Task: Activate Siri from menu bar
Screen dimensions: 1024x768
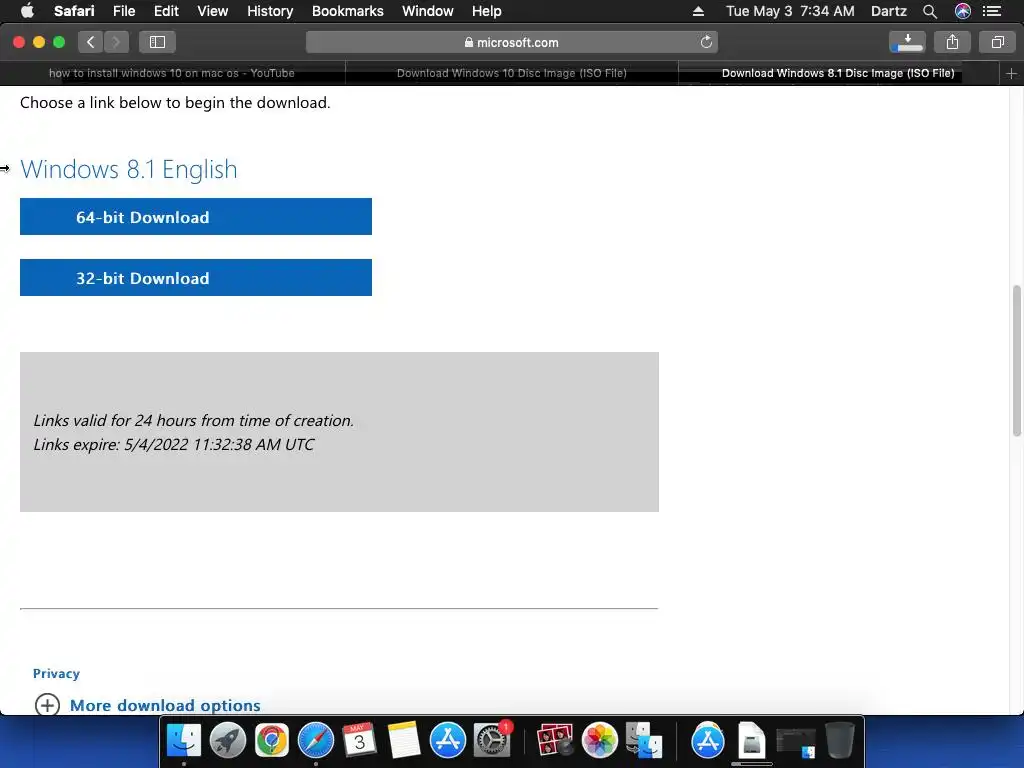Action: point(963,11)
